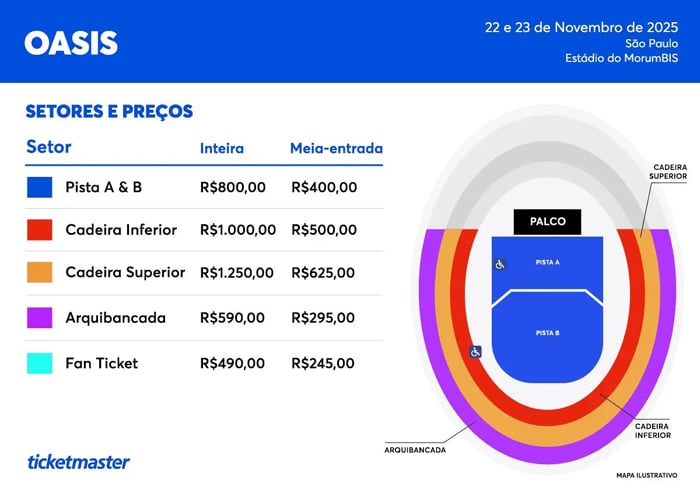Image resolution: width=700 pixels, height=494 pixels.
Task: Select the PISTA A area on map
Action: (548, 262)
